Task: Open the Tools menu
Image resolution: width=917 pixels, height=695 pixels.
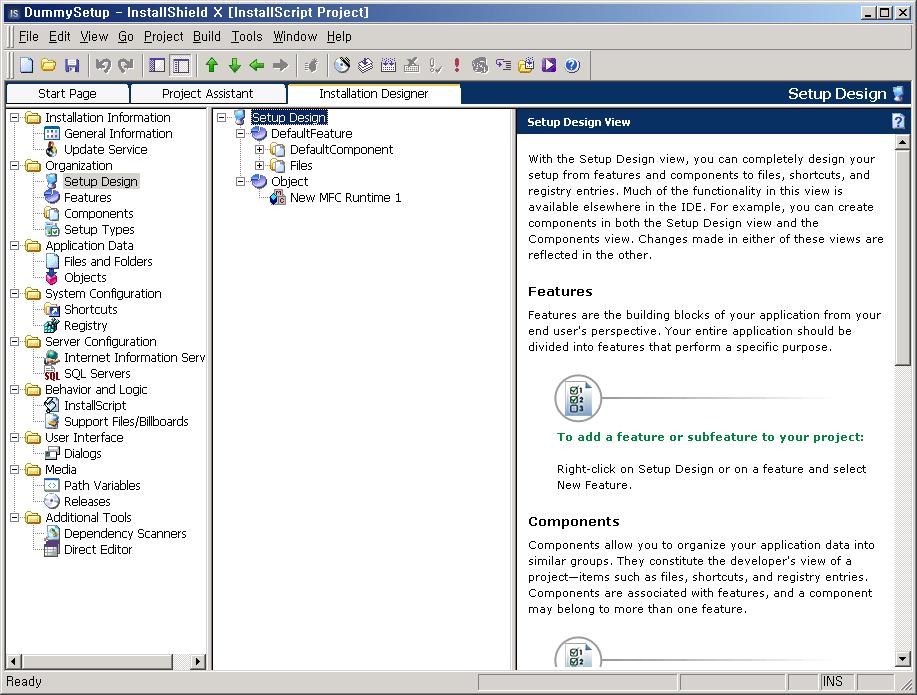Action: click(247, 36)
